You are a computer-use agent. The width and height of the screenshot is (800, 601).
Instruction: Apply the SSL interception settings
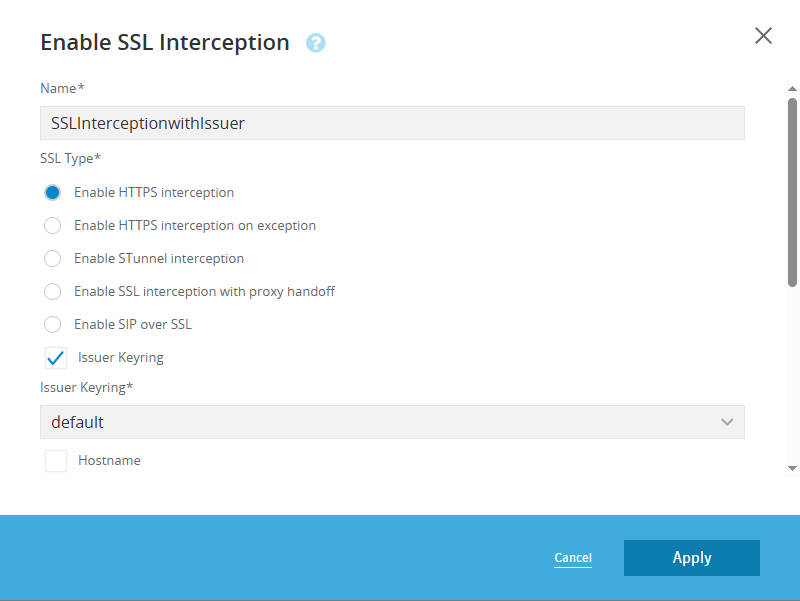(x=692, y=558)
